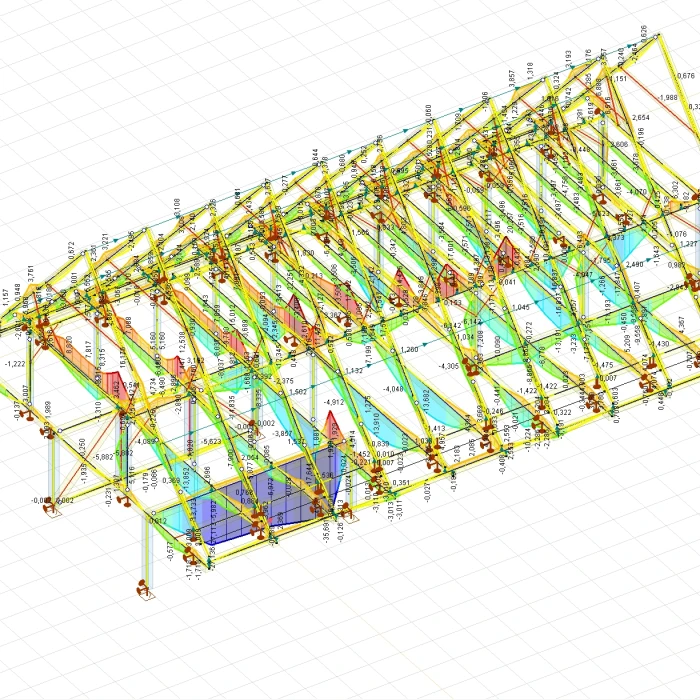Select the nodal support under the lowest front column
700x700 pixels.
click(143, 588)
